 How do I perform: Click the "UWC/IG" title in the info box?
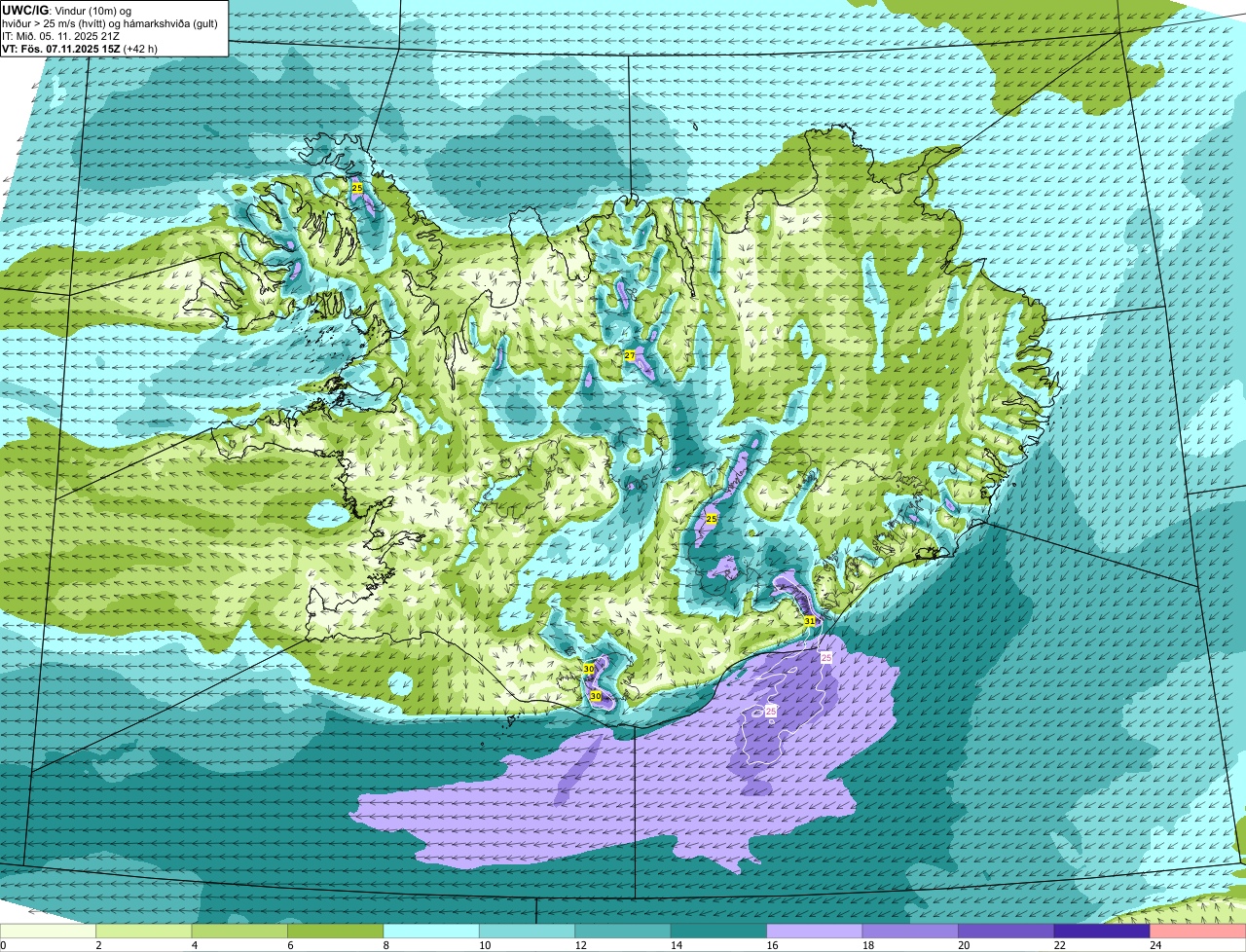click(x=23, y=10)
